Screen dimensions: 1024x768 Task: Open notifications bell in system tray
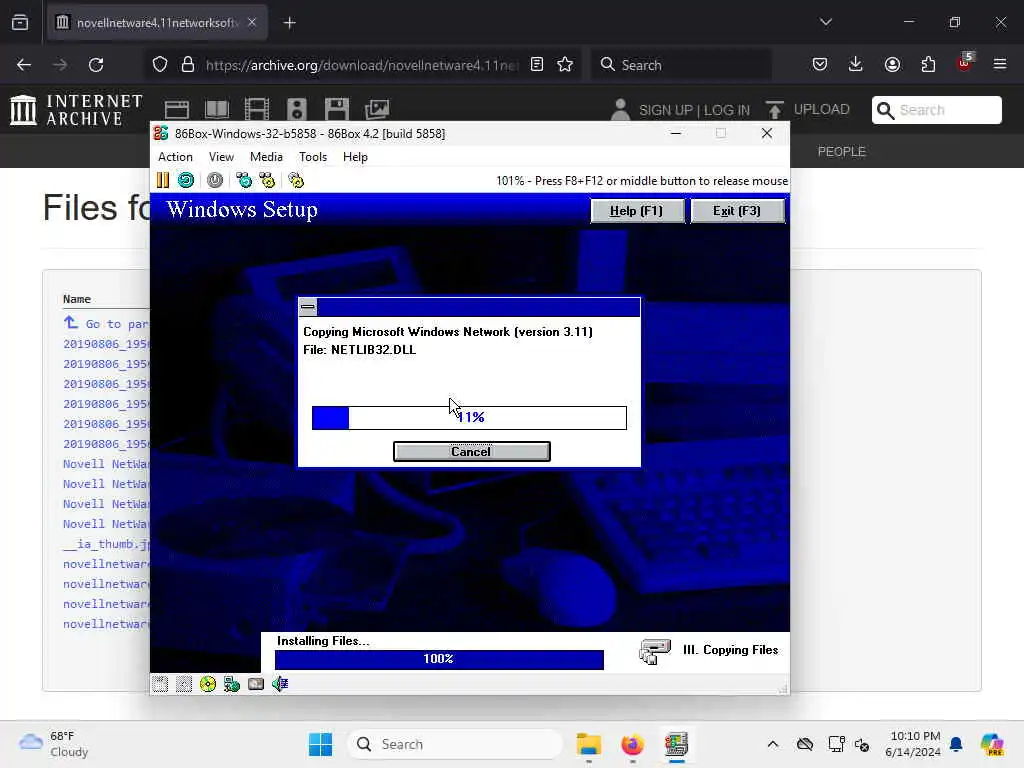pyautogui.click(x=956, y=744)
